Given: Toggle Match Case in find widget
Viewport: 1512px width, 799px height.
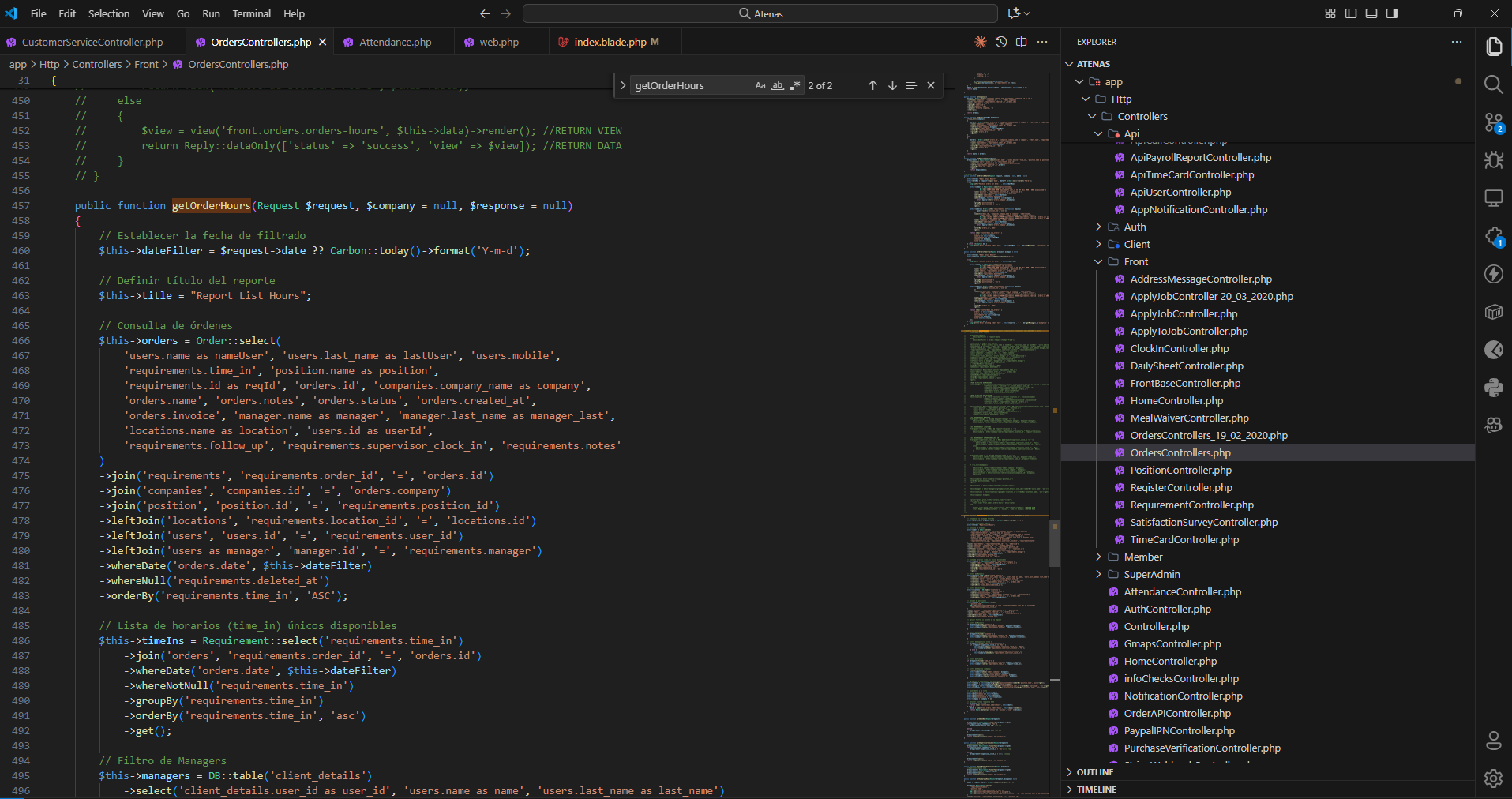Looking at the screenshot, I should (x=760, y=85).
